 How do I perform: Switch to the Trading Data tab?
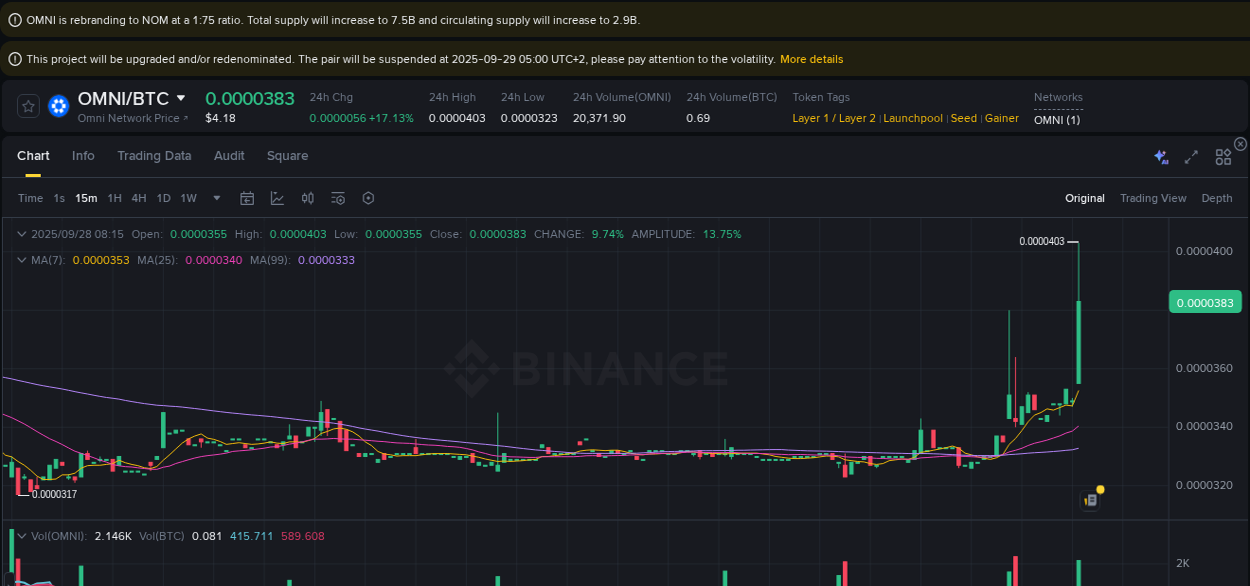coord(154,156)
